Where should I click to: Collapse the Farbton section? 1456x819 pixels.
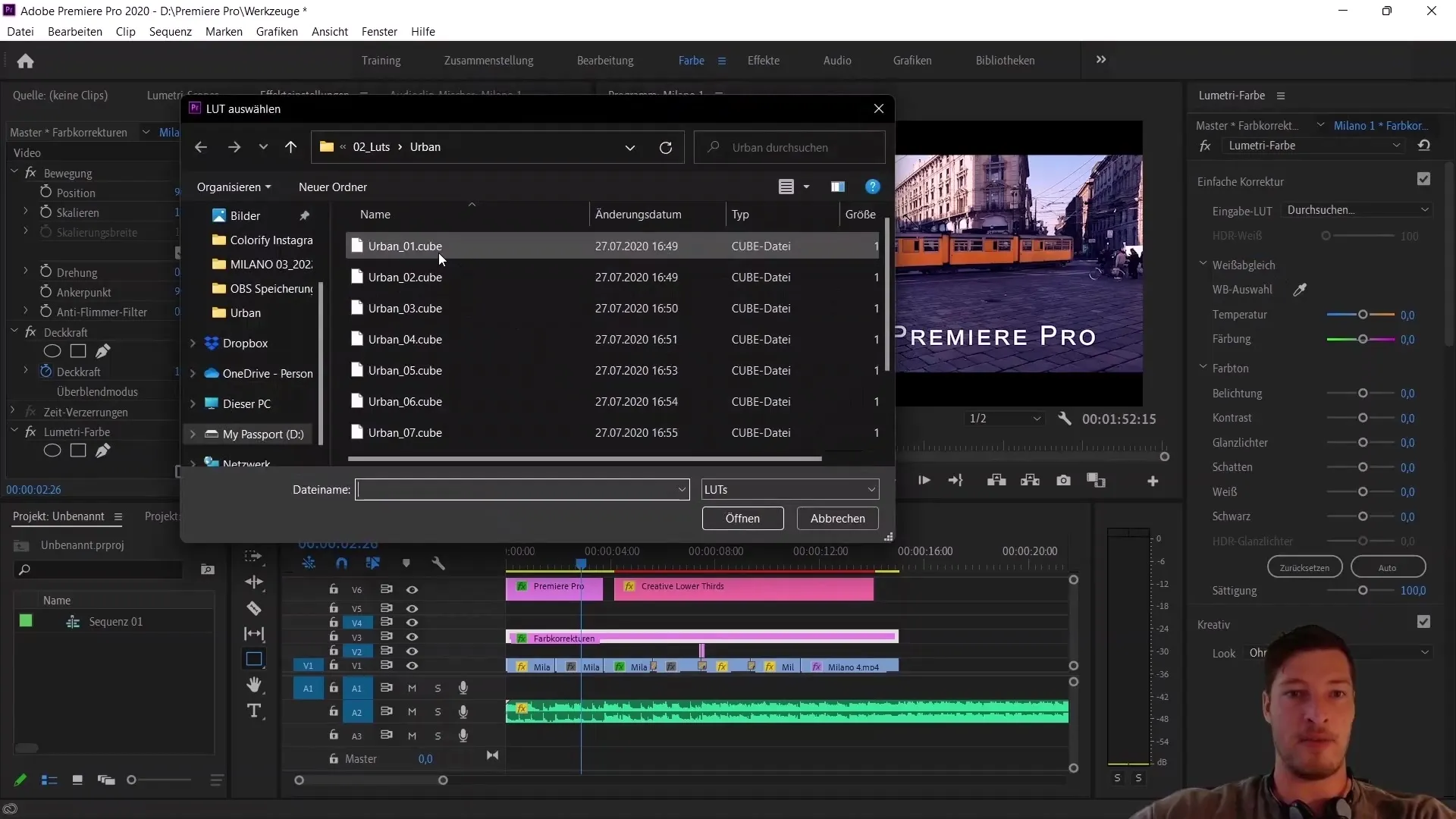pos(1203,367)
